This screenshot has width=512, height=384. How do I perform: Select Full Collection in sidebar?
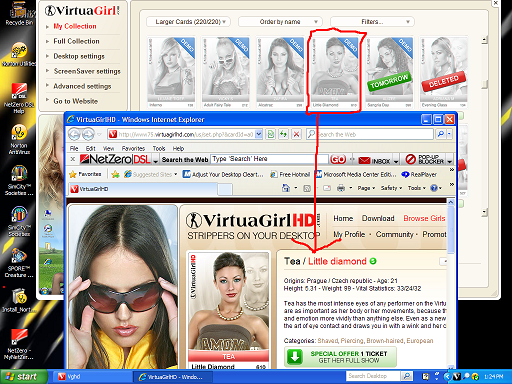point(76,41)
